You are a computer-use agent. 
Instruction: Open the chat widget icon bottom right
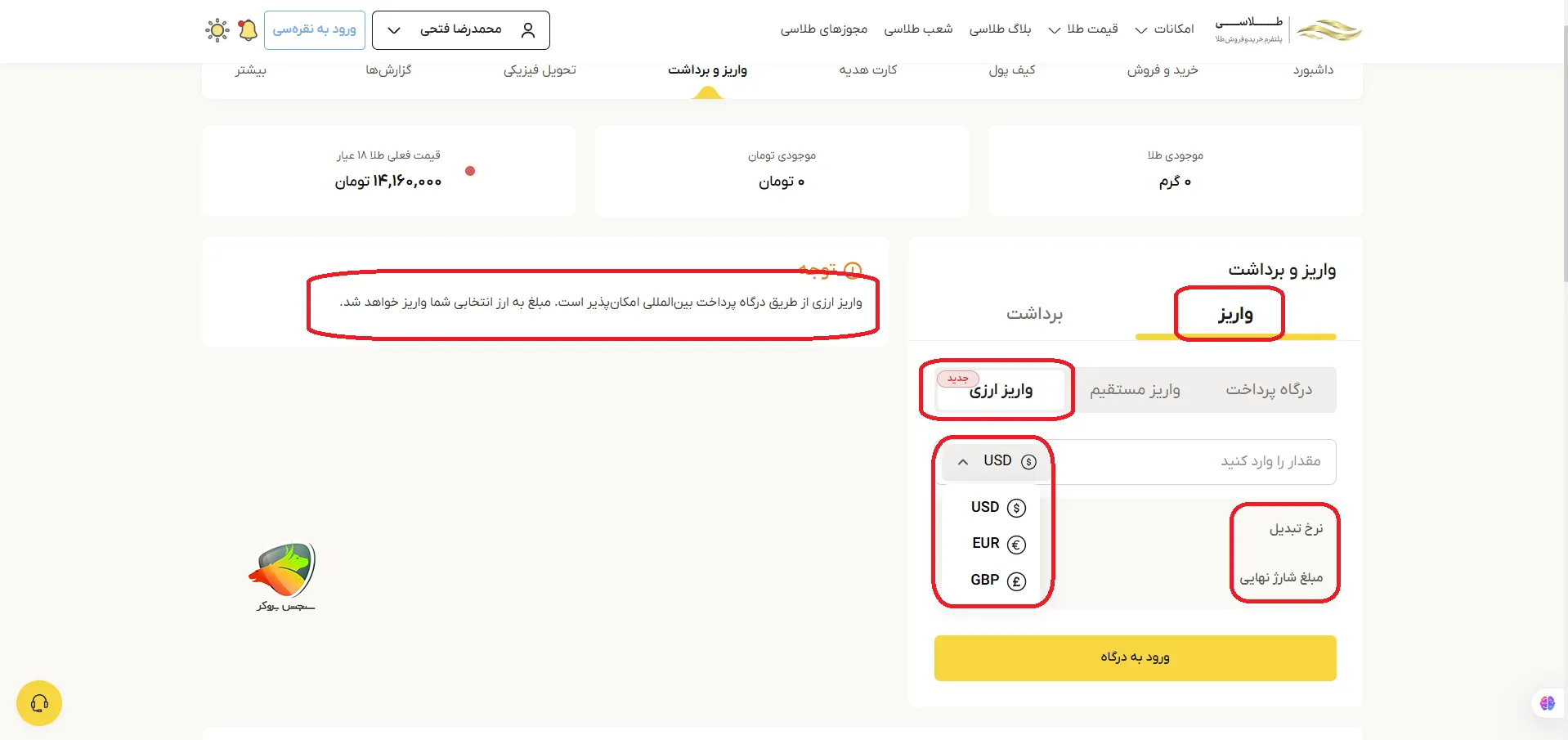(x=1547, y=703)
